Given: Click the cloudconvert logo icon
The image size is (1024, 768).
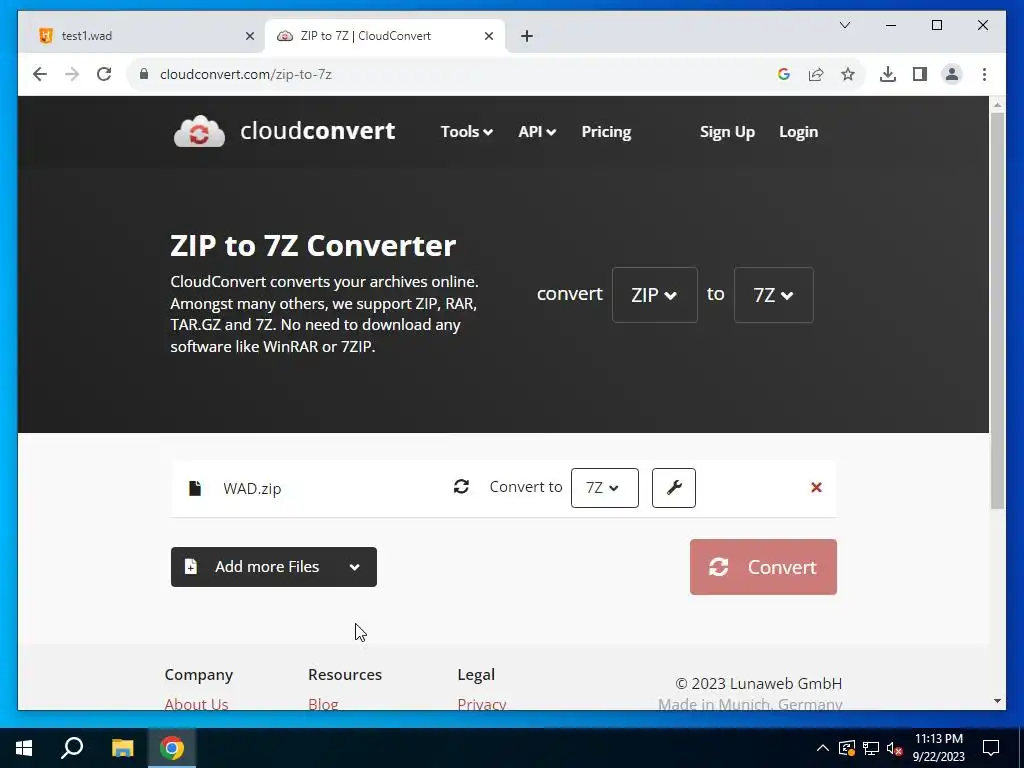Looking at the screenshot, I should 199,131.
